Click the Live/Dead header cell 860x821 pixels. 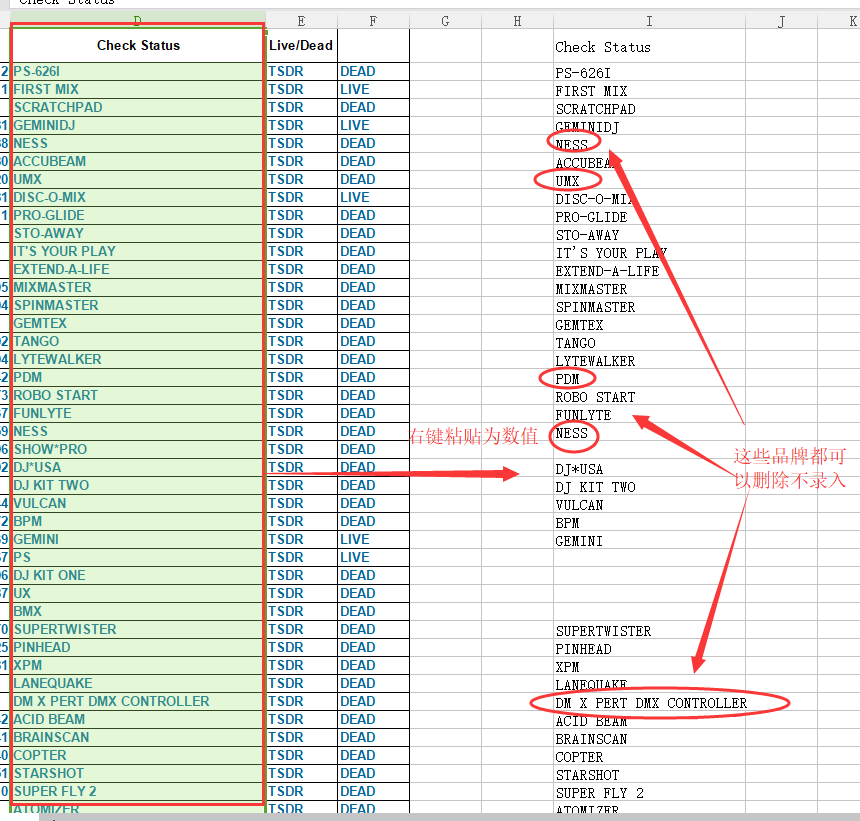point(302,46)
